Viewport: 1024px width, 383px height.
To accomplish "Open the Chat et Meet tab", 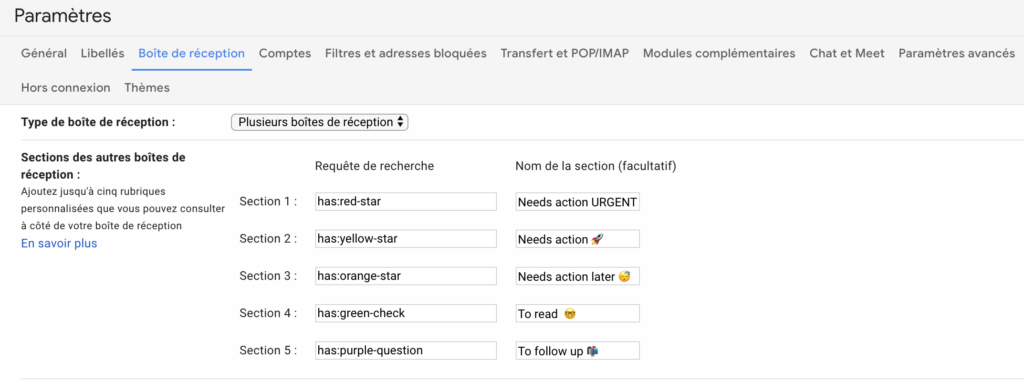I will point(847,54).
